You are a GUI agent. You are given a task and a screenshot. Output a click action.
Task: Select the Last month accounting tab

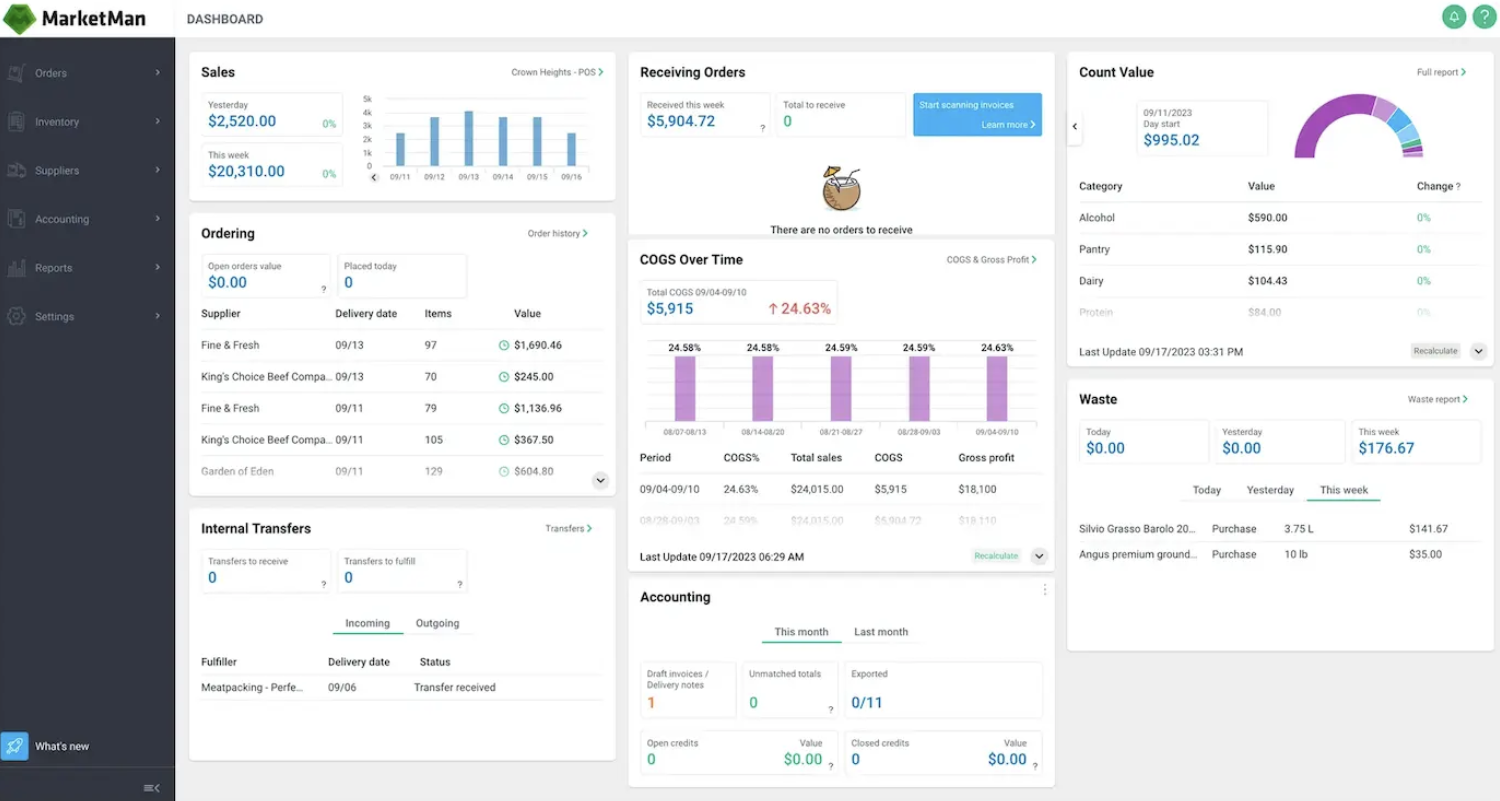point(880,632)
